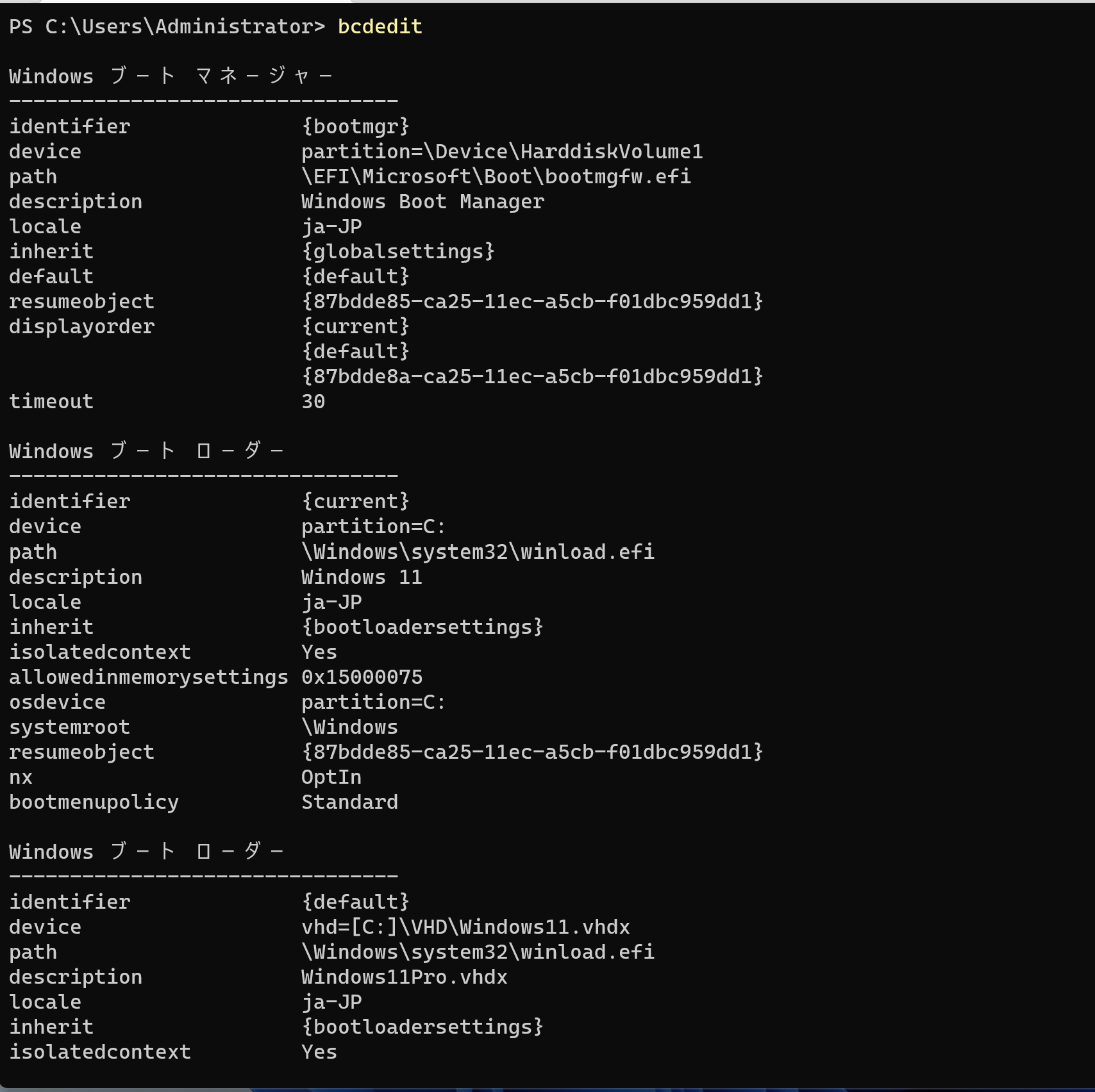Image resolution: width=1095 pixels, height=1092 pixels.
Task: Click the allowedinmemorysettings value 0x15000075
Action: [362, 677]
